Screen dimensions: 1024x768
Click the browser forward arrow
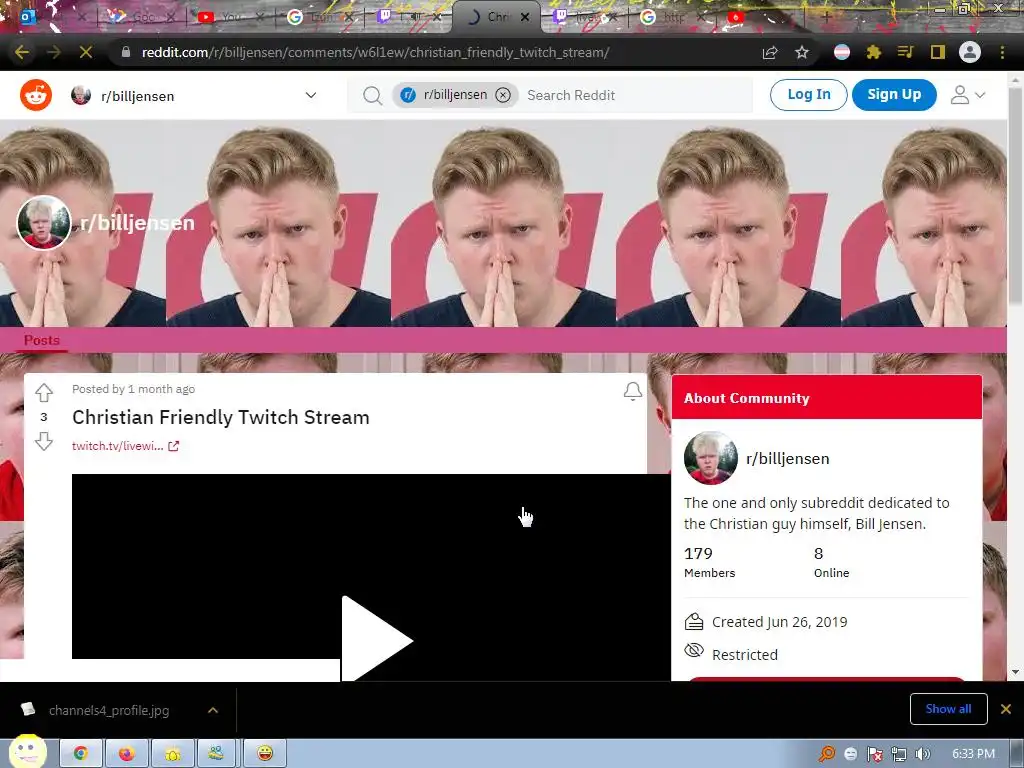click(x=54, y=52)
